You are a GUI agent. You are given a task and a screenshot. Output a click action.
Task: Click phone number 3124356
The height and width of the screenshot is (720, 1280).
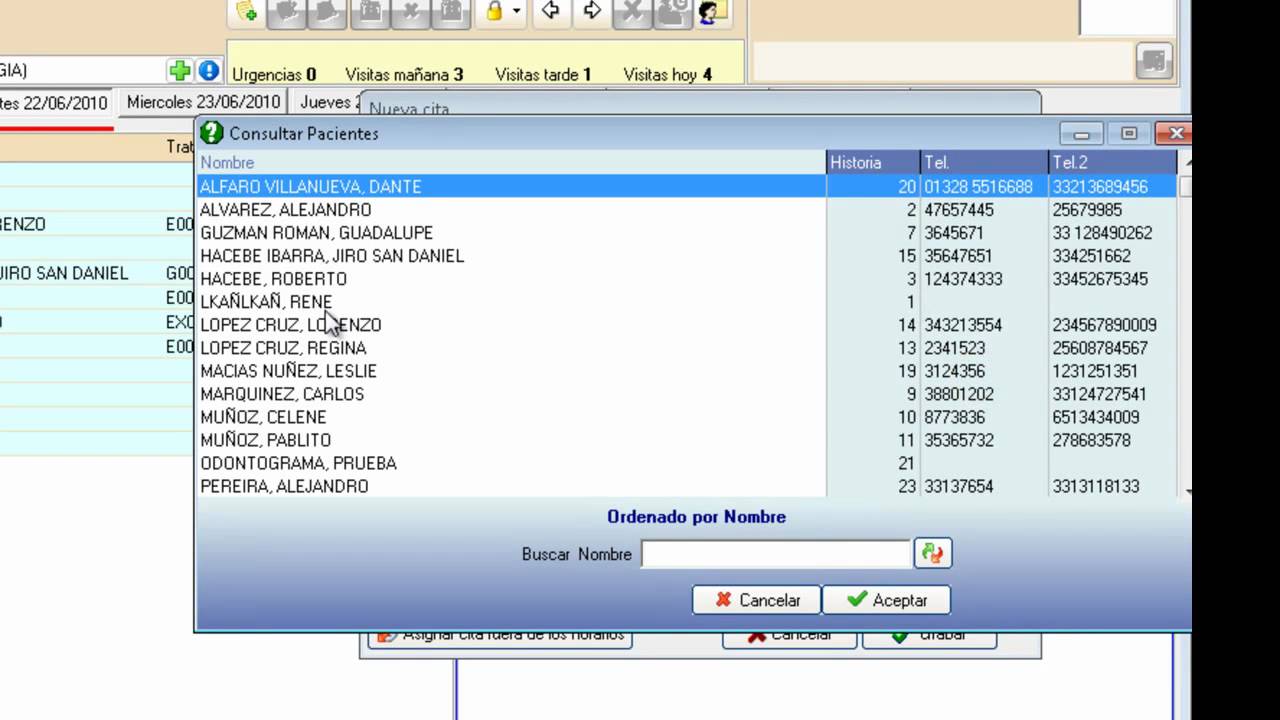click(955, 371)
